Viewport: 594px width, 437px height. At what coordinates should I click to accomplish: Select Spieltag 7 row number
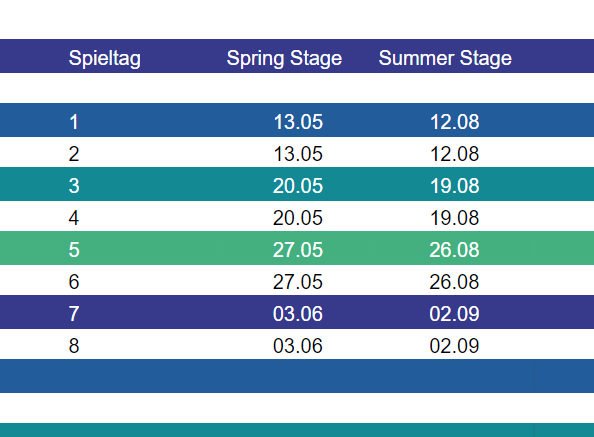click(x=74, y=314)
